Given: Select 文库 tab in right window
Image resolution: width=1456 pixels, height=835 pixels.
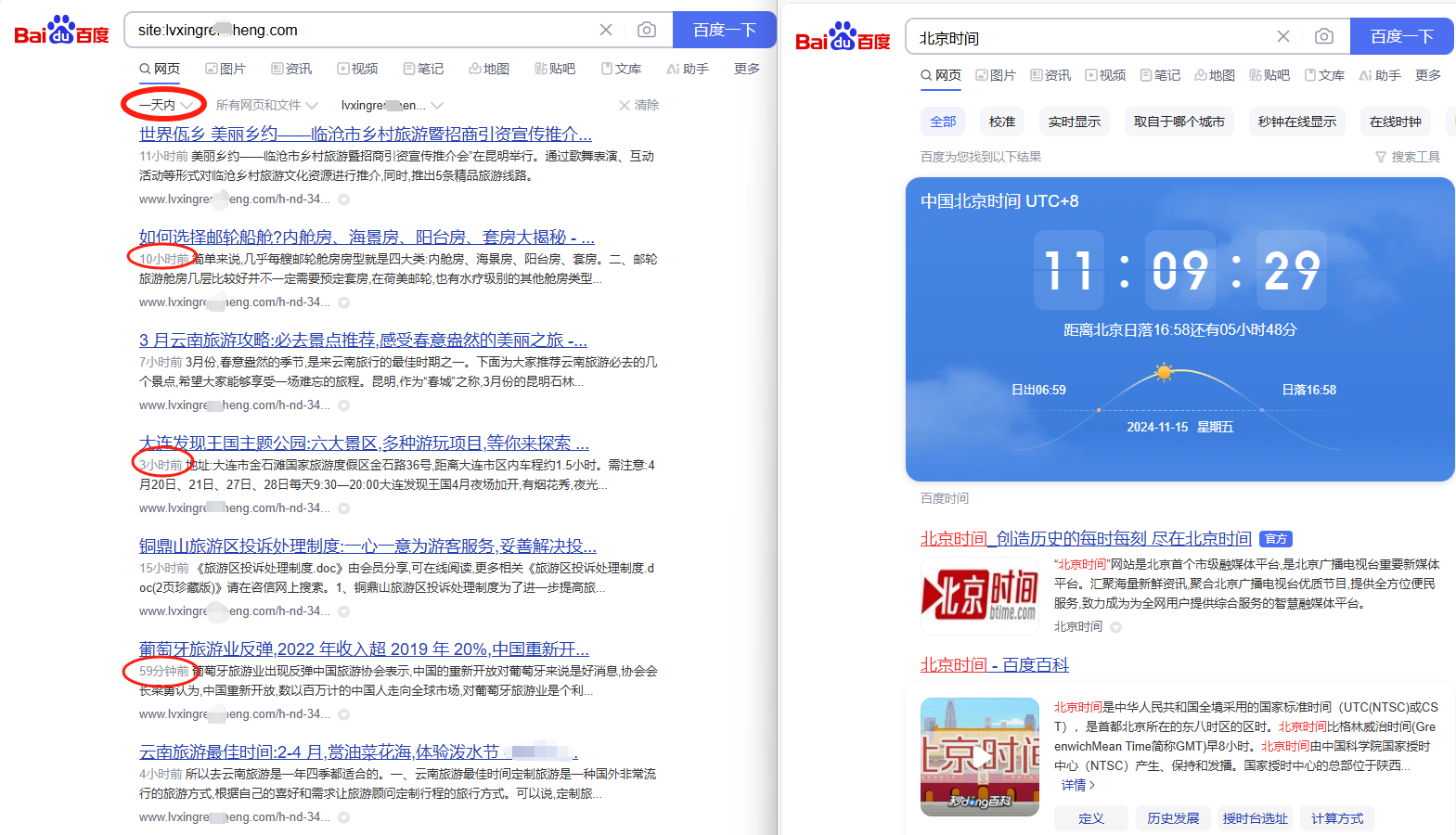Looking at the screenshot, I should tap(1324, 75).
